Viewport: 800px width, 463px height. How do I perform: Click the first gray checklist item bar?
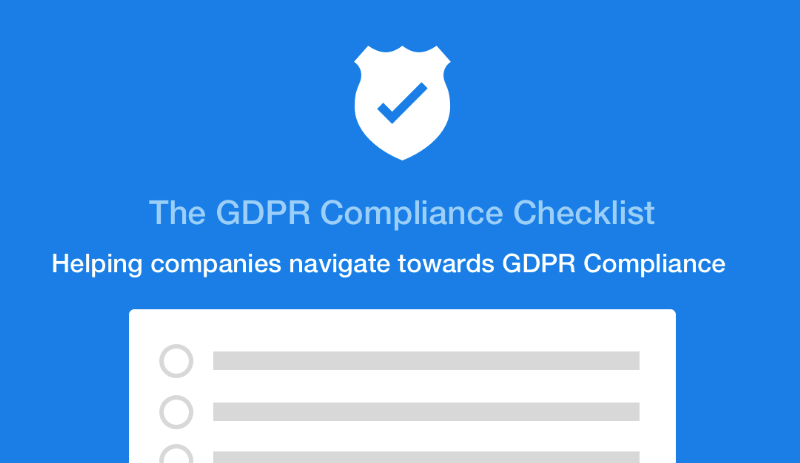pyautogui.click(x=426, y=361)
